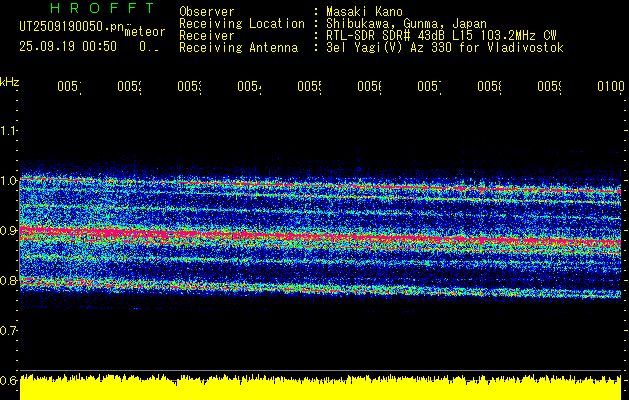Click the Observer label
This screenshot has width=629, height=400.
[207, 12]
